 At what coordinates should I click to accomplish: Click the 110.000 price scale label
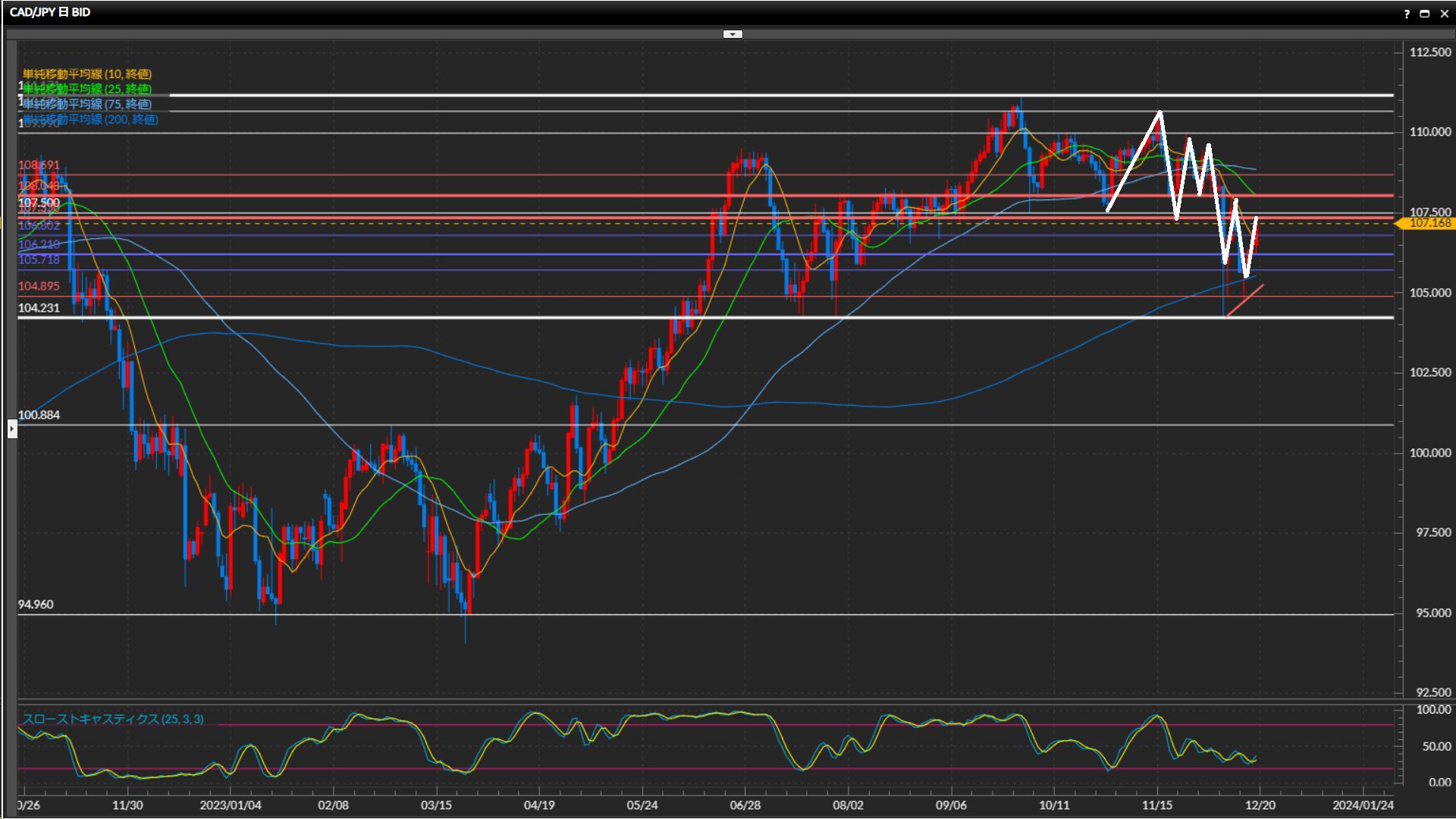(1429, 132)
